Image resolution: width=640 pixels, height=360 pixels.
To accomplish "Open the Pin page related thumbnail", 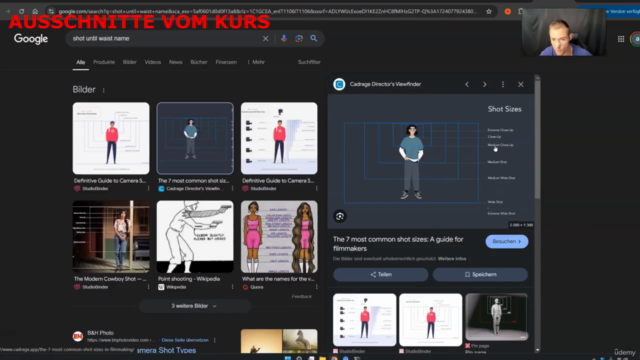I will [x=496, y=317].
